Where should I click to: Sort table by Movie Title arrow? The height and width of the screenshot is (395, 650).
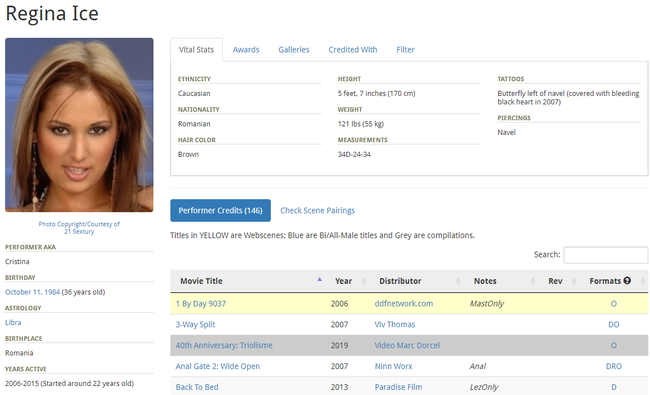(320, 279)
